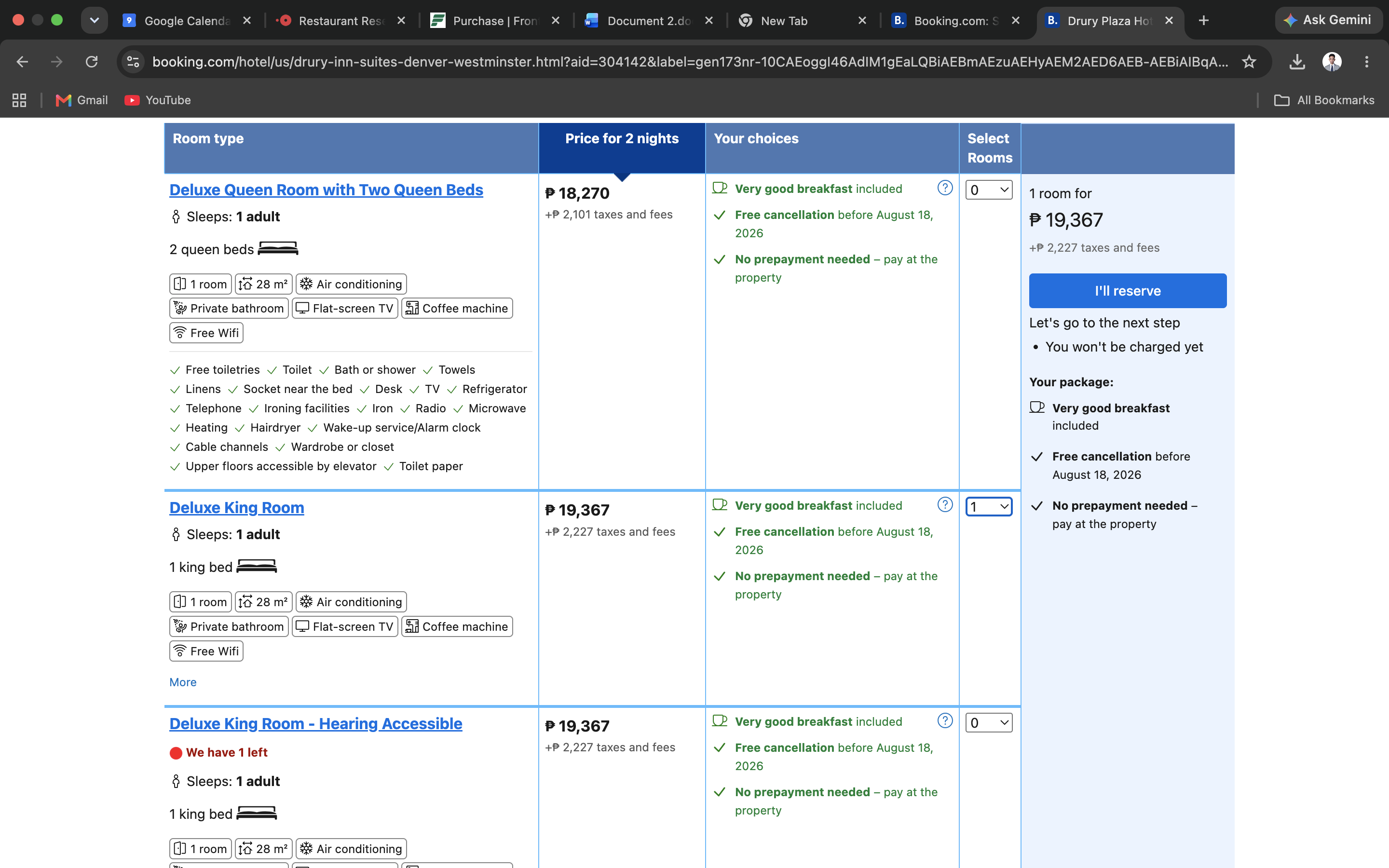The width and height of the screenshot is (1389, 868).
Task: Click the ₱ 19,367 total in the reservation summary
Action: (x=1066, y=220)
